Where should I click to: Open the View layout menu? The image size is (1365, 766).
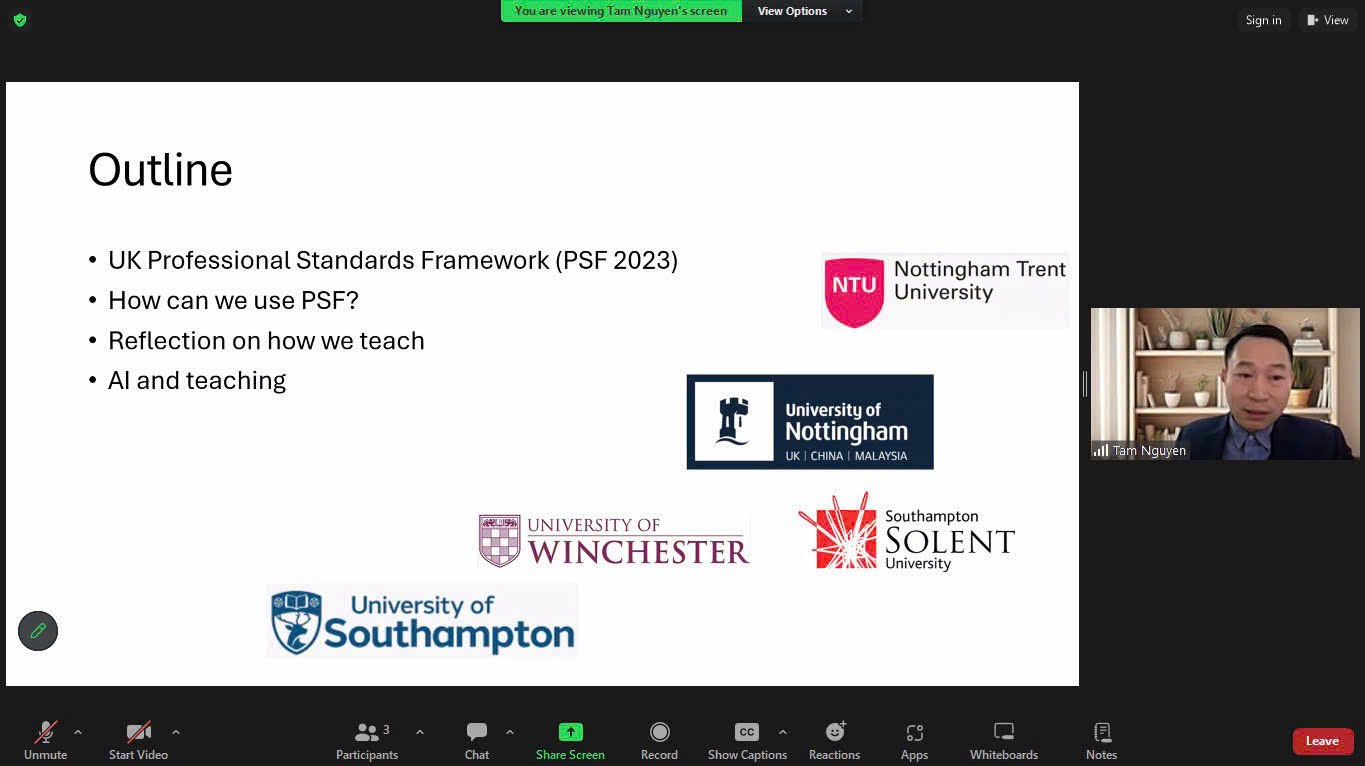1328,20
